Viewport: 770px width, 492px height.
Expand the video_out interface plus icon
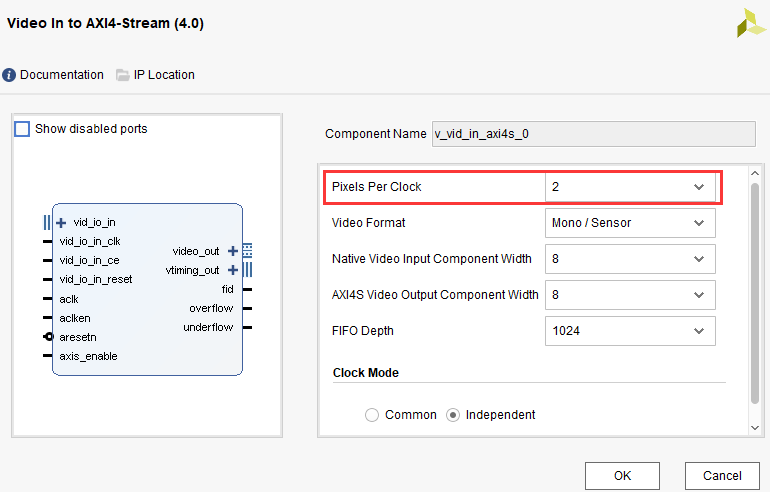click(233, 251)
